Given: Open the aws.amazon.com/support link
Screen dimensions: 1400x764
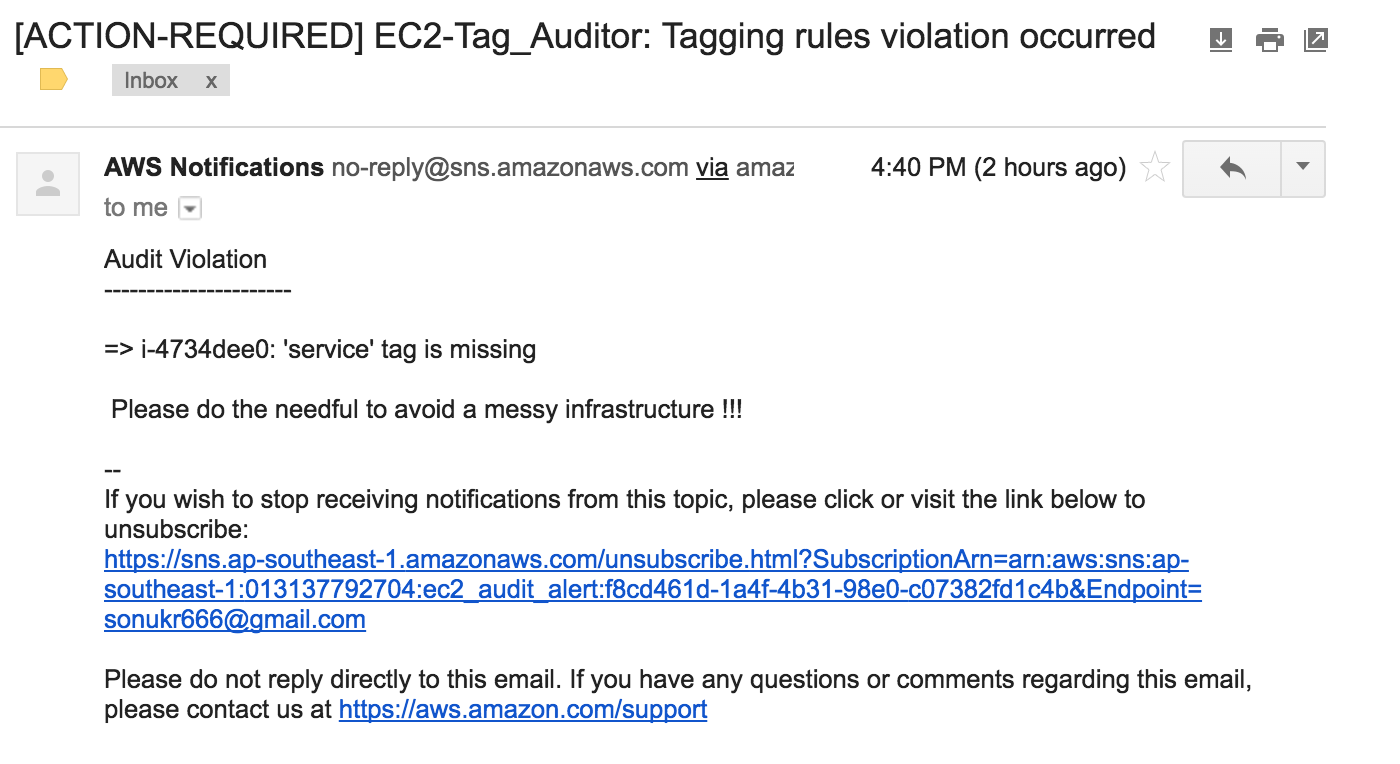Looking at the screenshot, I should pyautogui.click(x=523, y=710).
